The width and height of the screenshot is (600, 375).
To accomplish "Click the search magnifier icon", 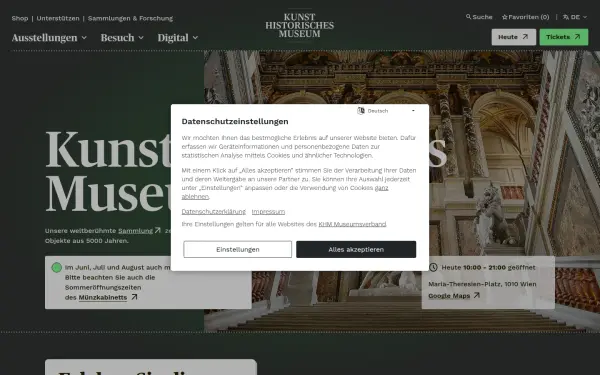I will [x=468, y=17].
